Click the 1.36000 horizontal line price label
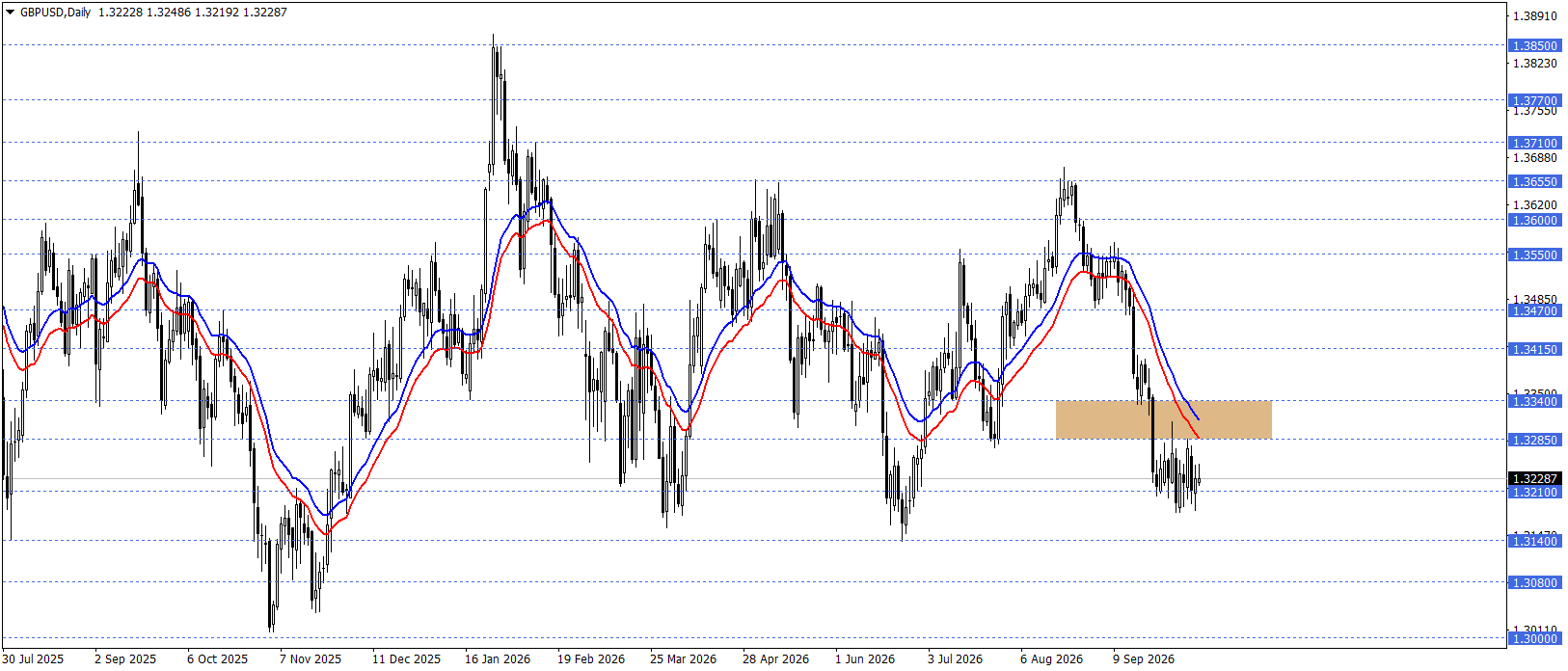 [x=1534, y=220]
